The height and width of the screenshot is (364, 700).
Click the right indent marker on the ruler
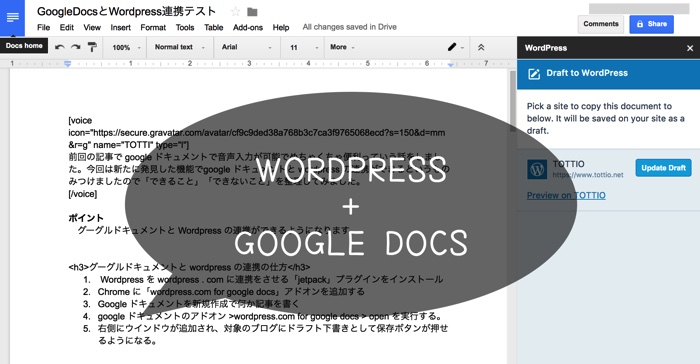pyautogui.click(x=451, y=65)
